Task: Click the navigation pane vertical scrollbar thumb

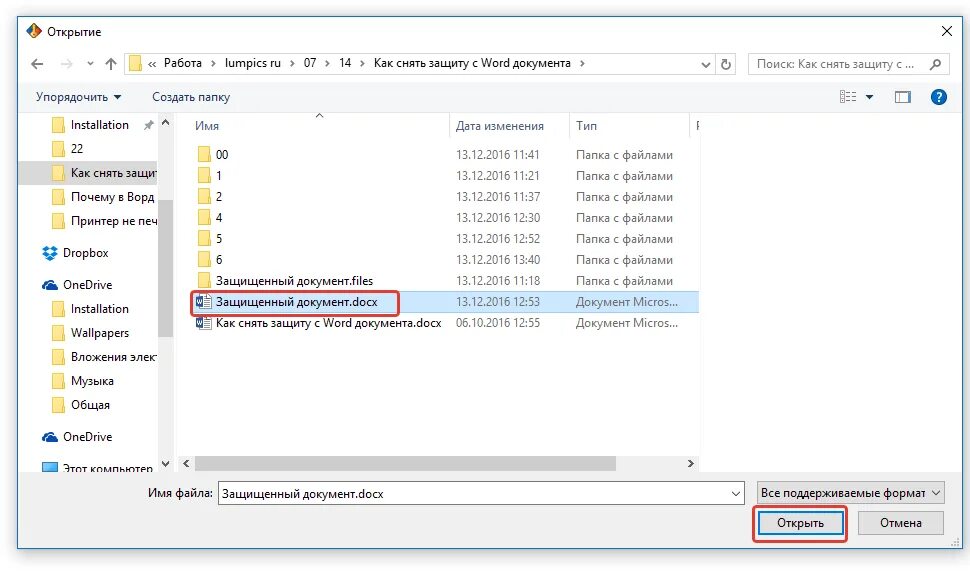Action: point(165,268)
